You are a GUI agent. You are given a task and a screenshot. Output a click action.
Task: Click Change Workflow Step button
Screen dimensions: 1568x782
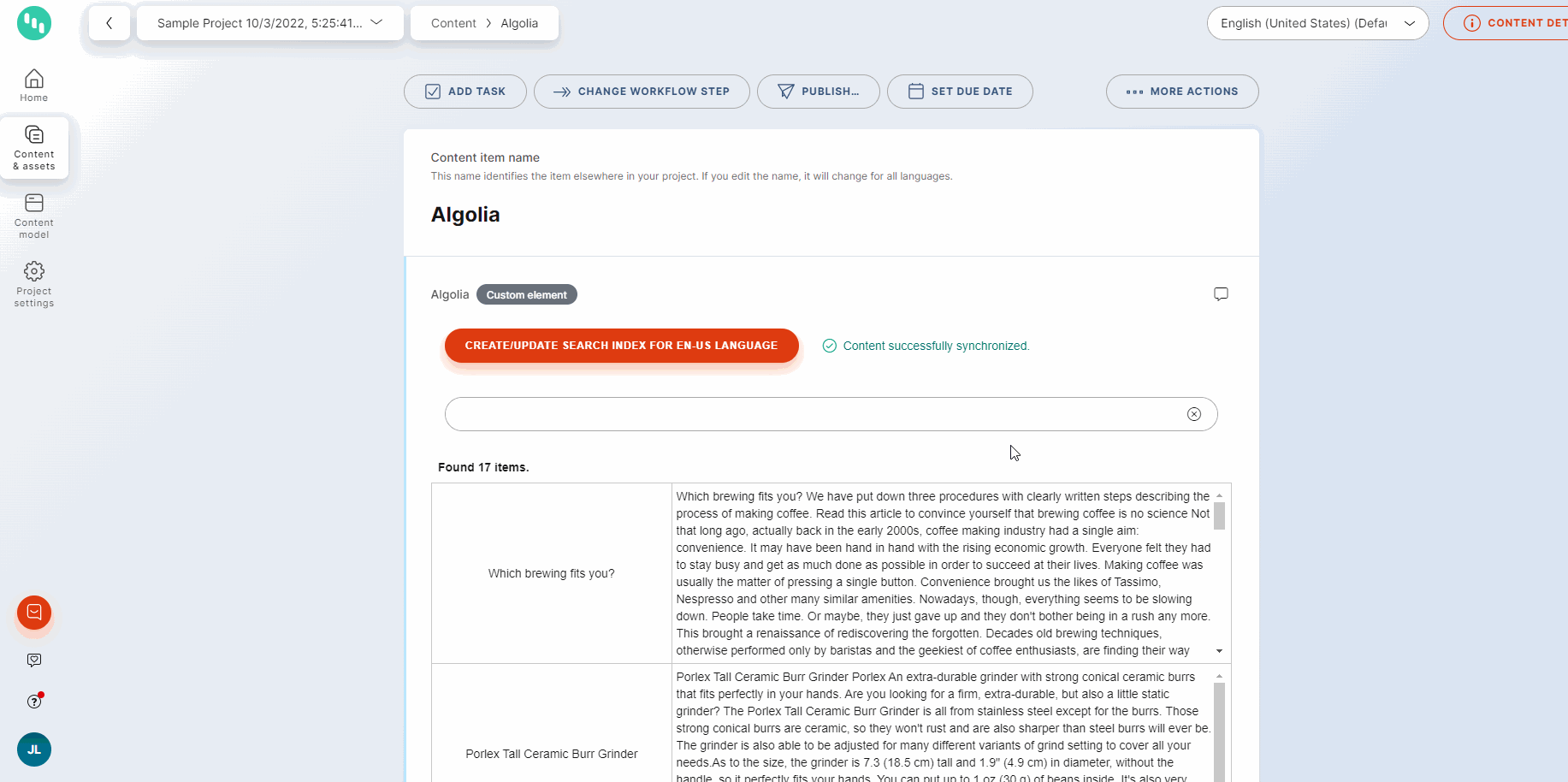tap(642, 92)
